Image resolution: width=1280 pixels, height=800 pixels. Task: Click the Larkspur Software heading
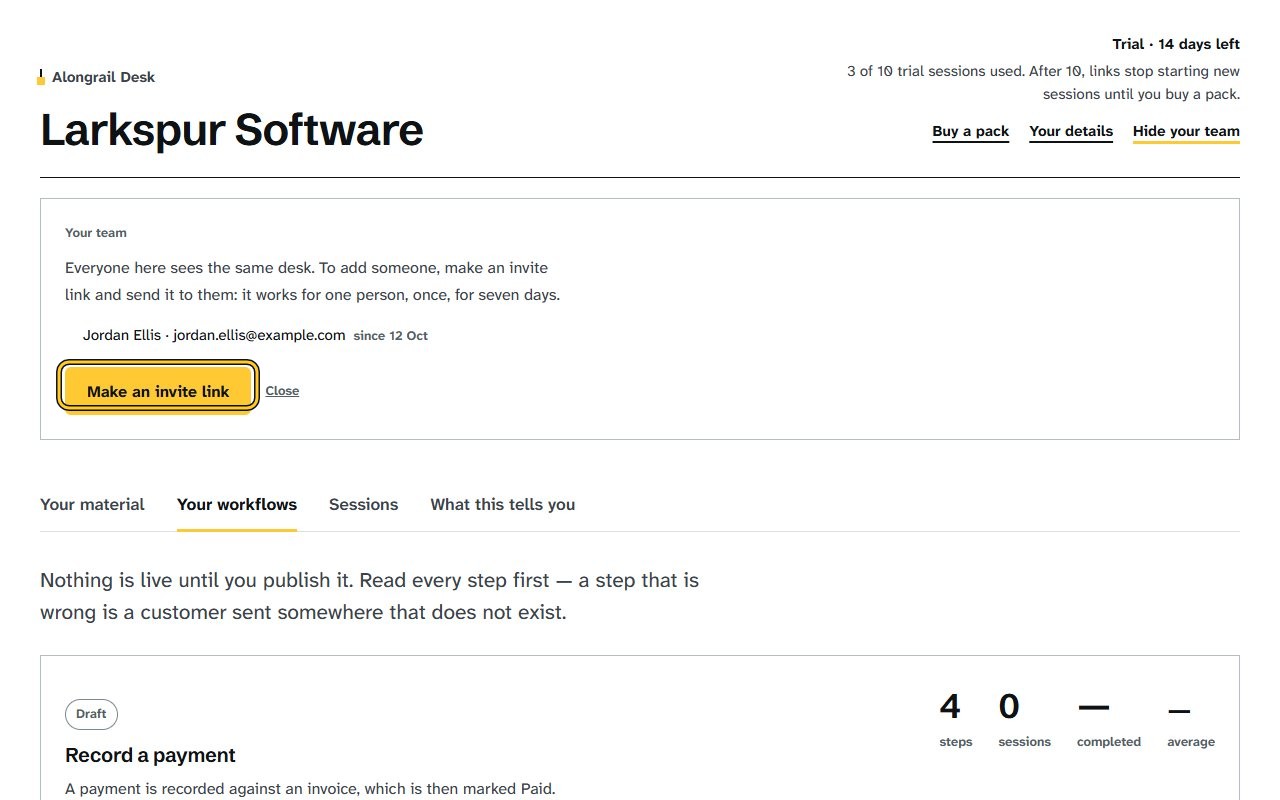click(x=232, y=131)
